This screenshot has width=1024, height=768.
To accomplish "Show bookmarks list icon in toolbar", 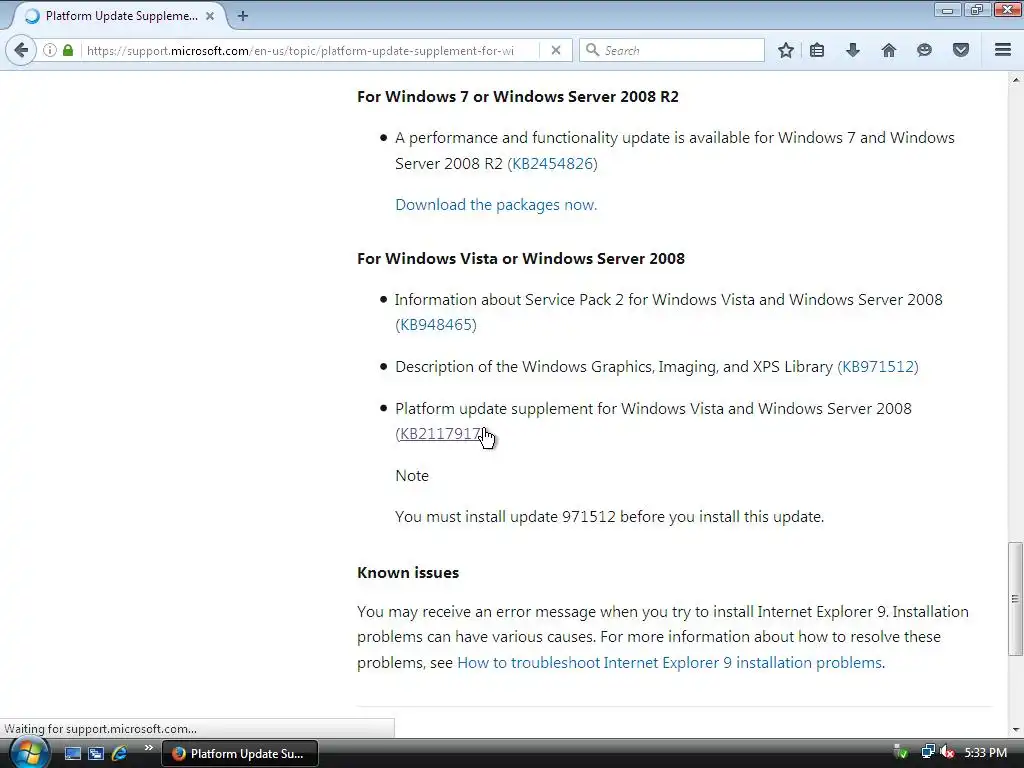I will pos(816,50).
